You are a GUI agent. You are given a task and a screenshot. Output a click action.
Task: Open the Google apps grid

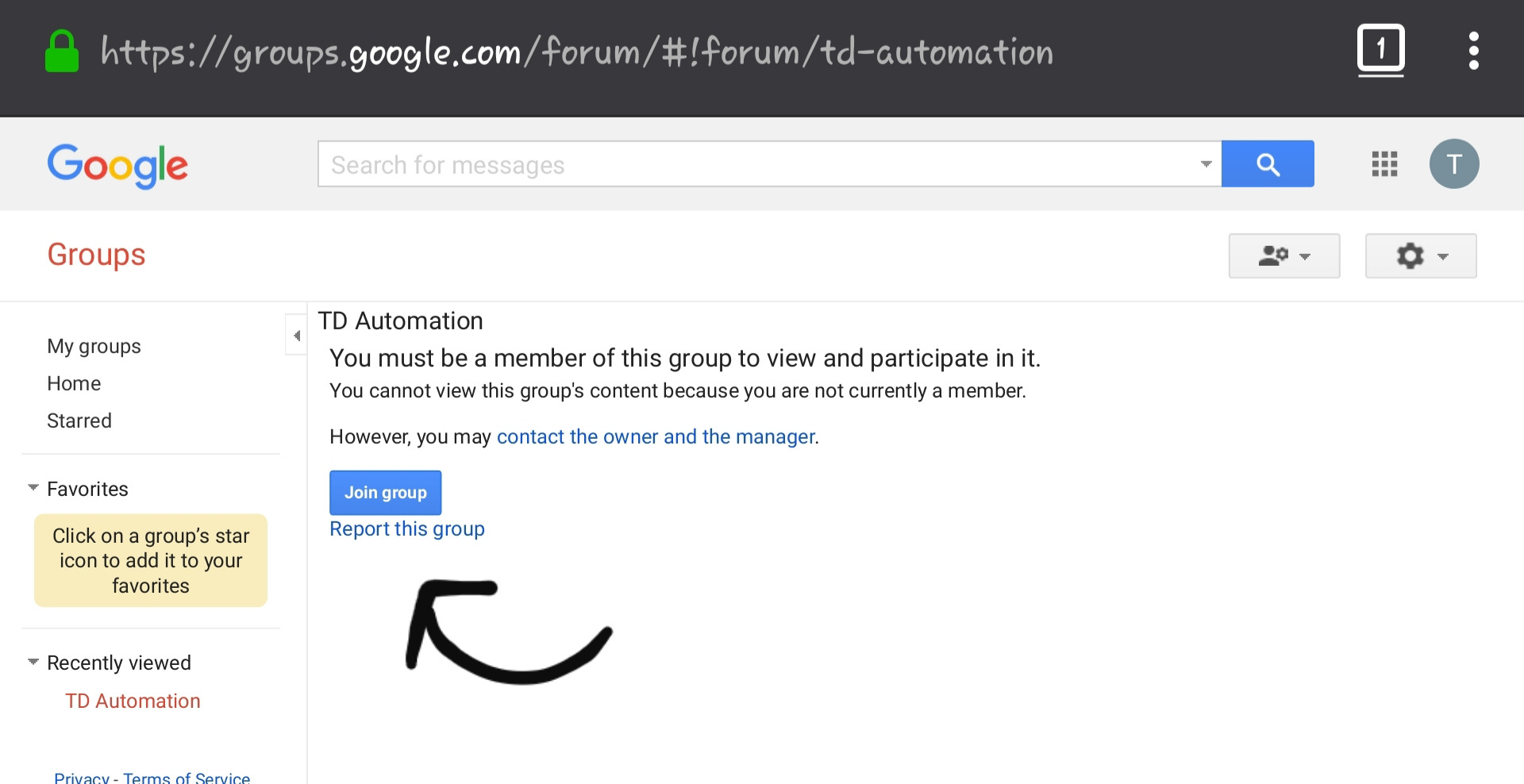(x=1384, y=164)
